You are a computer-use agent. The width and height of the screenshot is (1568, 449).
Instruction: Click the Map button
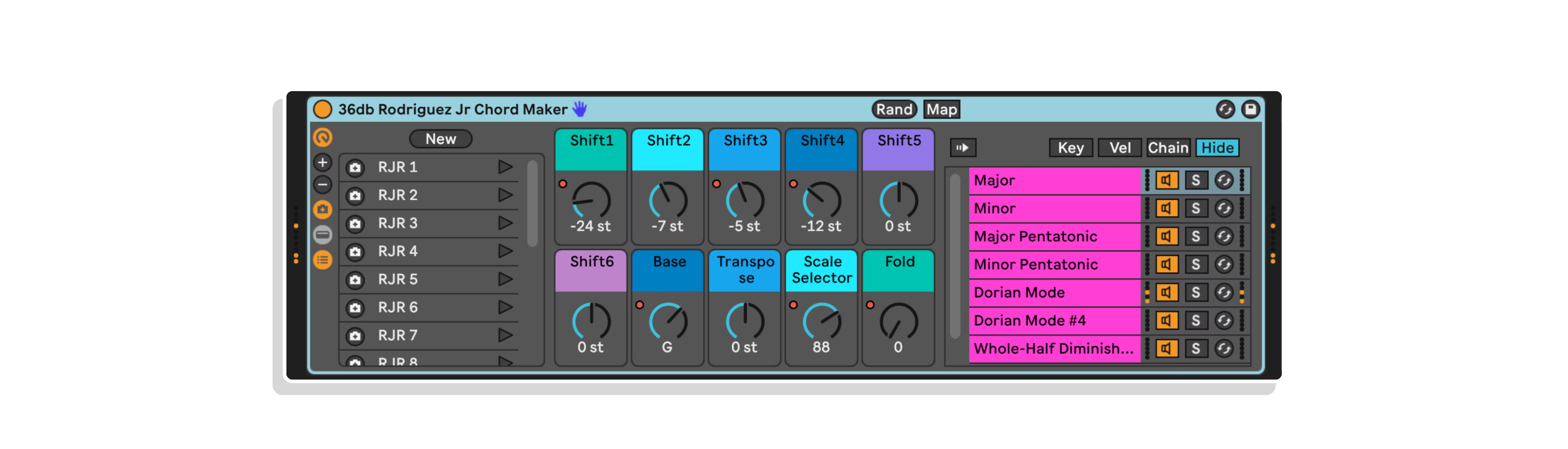[x=942, y=110]
